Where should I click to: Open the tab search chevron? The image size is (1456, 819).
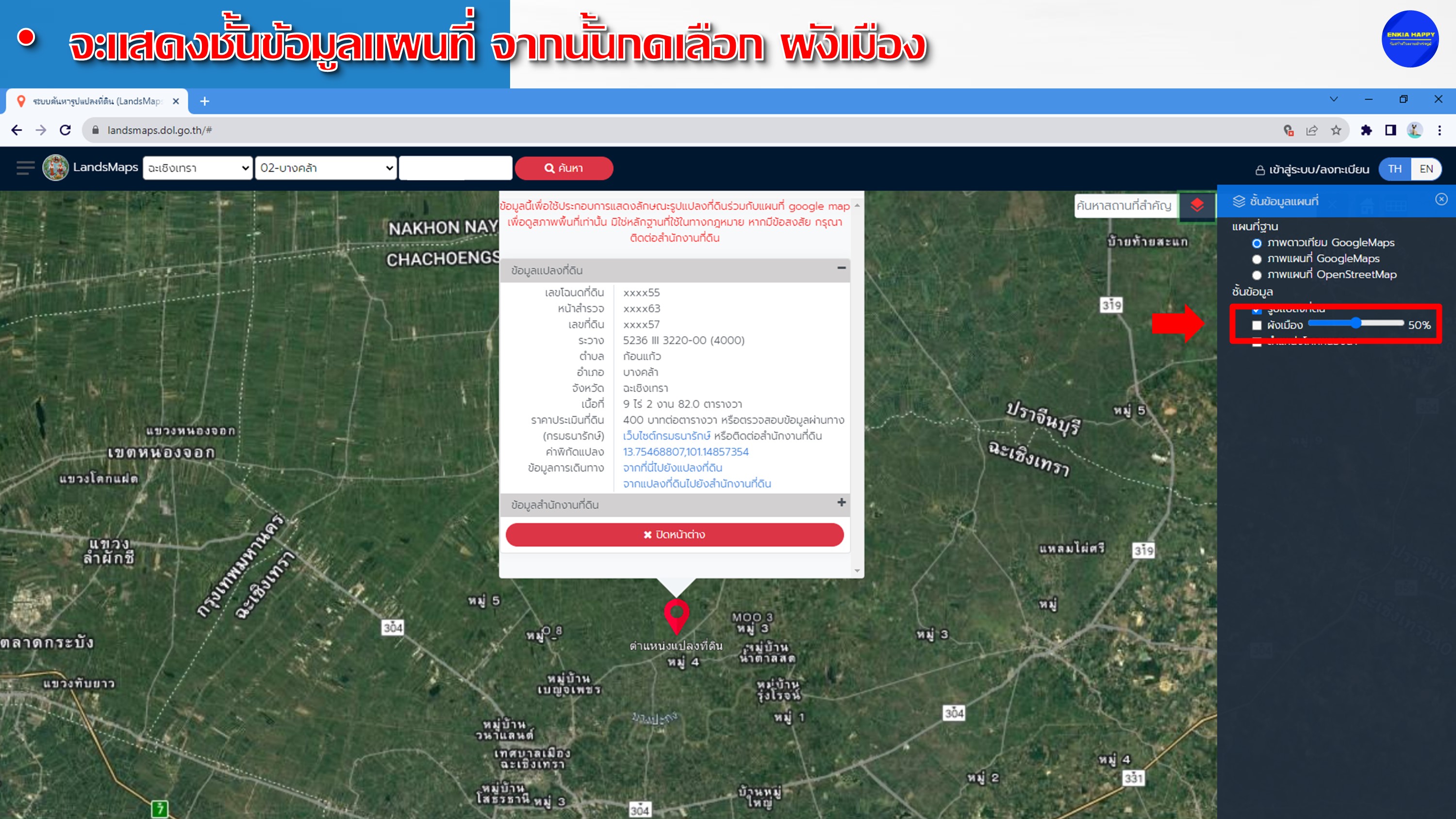point(1334,99)
